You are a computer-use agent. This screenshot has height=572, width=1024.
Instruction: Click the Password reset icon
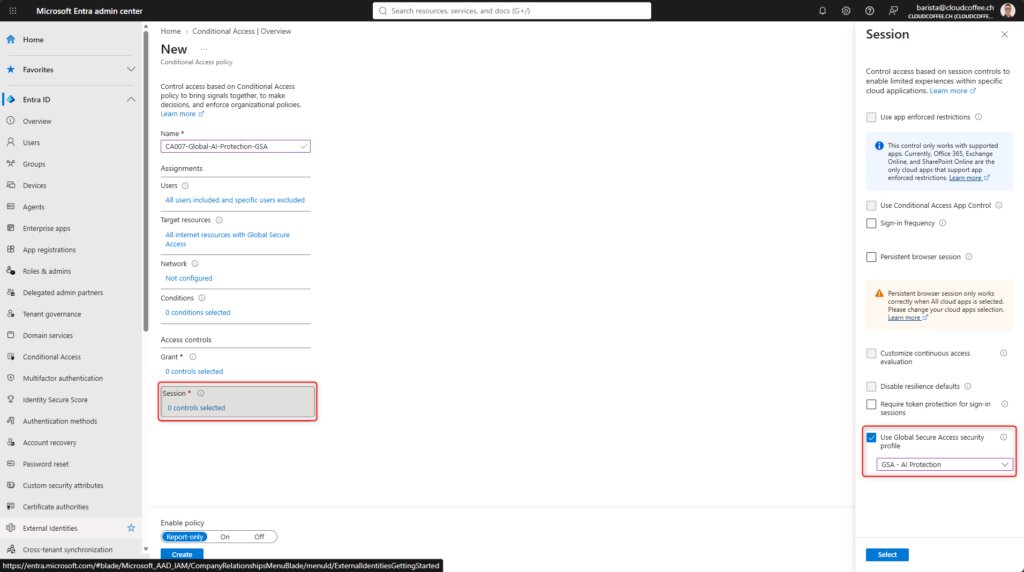click(x=10, y=464)
